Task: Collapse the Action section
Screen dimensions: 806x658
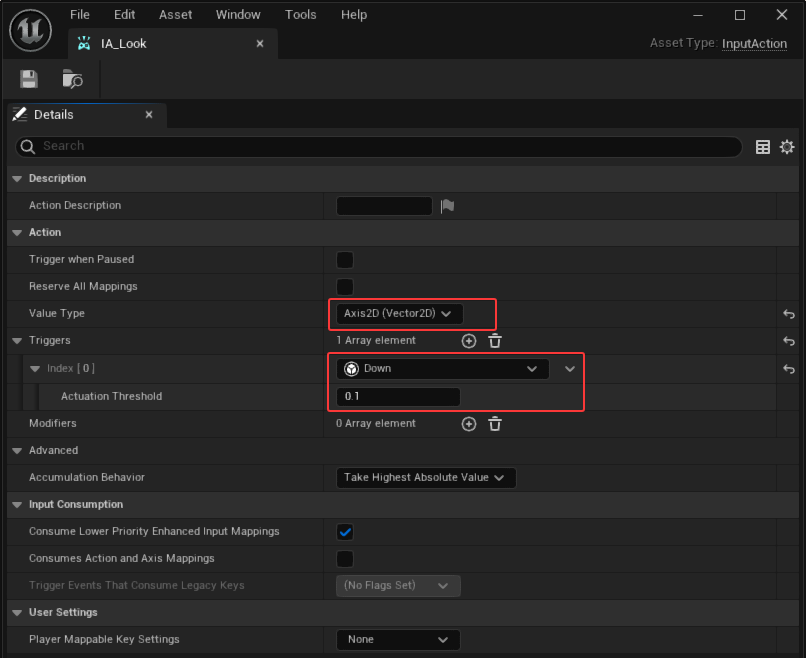Action: (x=17, y=233)
